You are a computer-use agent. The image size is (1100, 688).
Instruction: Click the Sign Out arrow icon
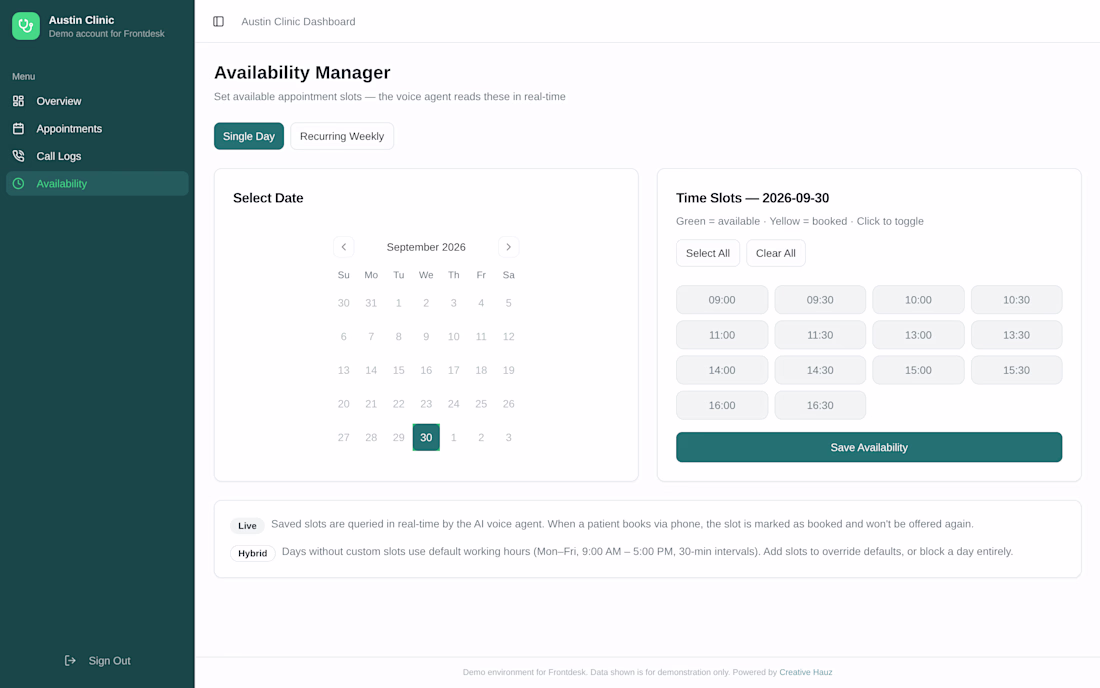click(70, 661)
